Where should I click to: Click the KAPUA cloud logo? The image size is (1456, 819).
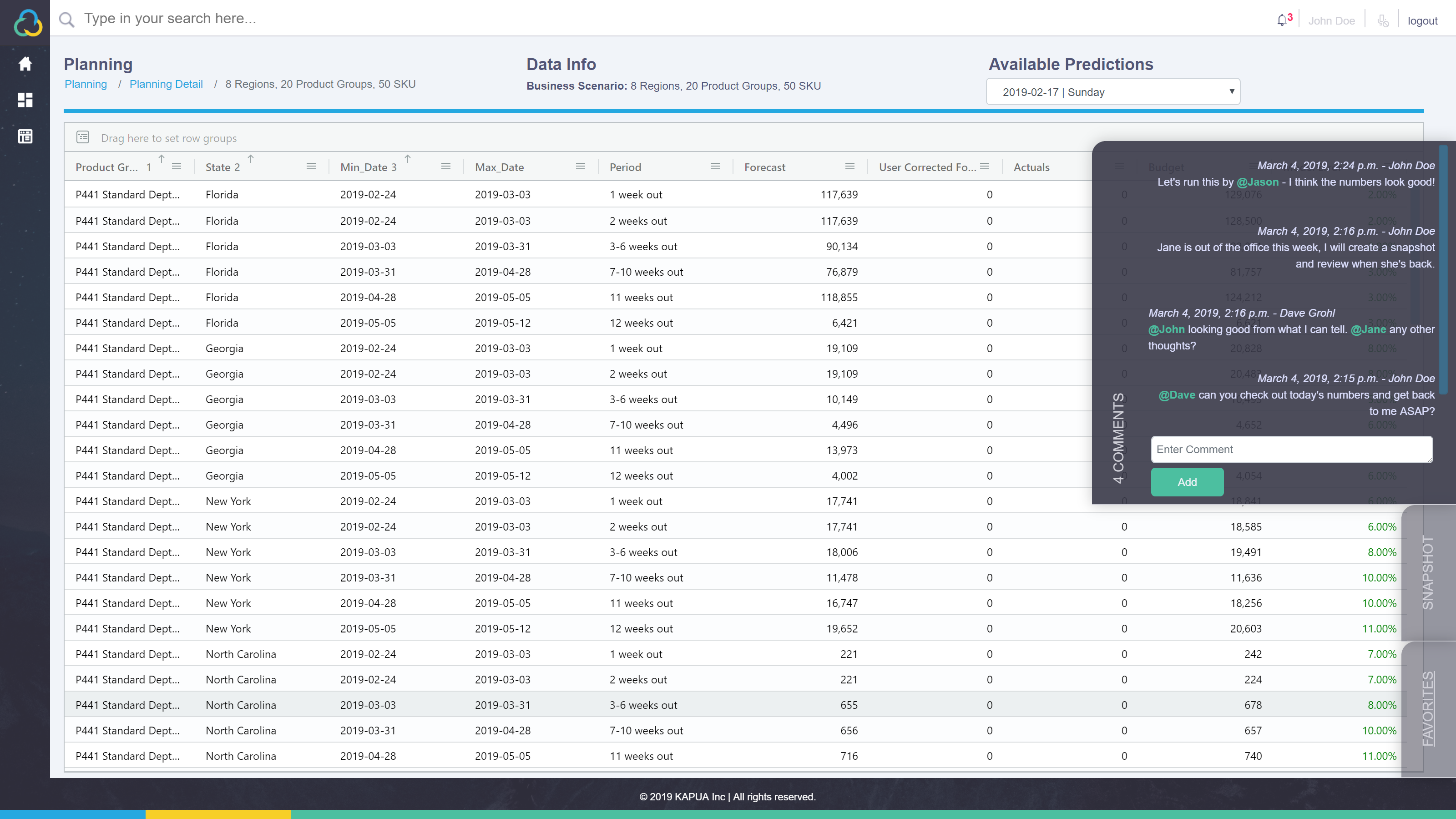[27, 23]
